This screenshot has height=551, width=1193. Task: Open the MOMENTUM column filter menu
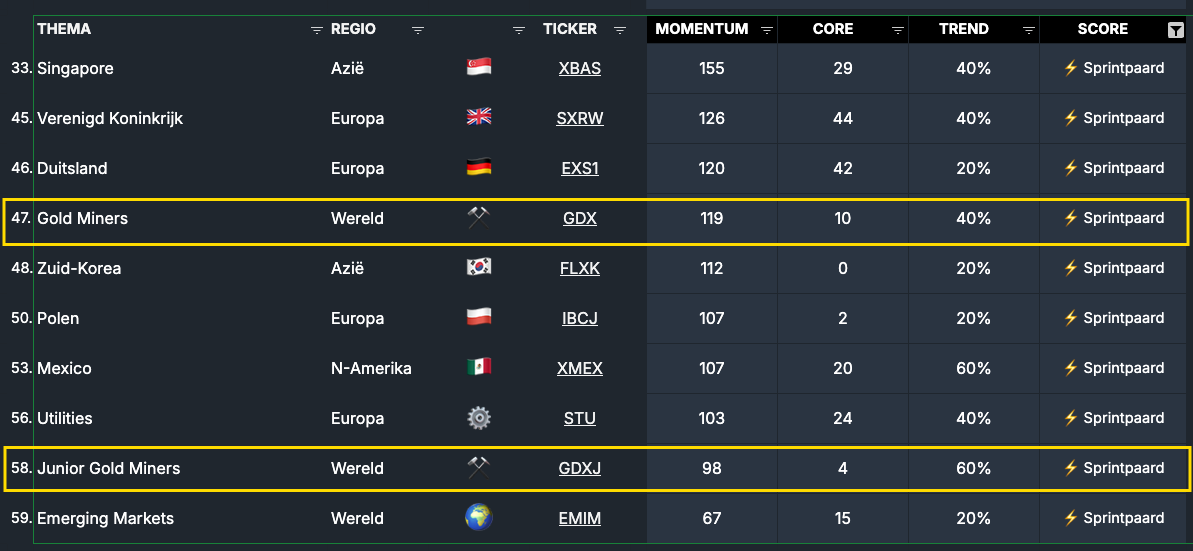coord(767,30)
